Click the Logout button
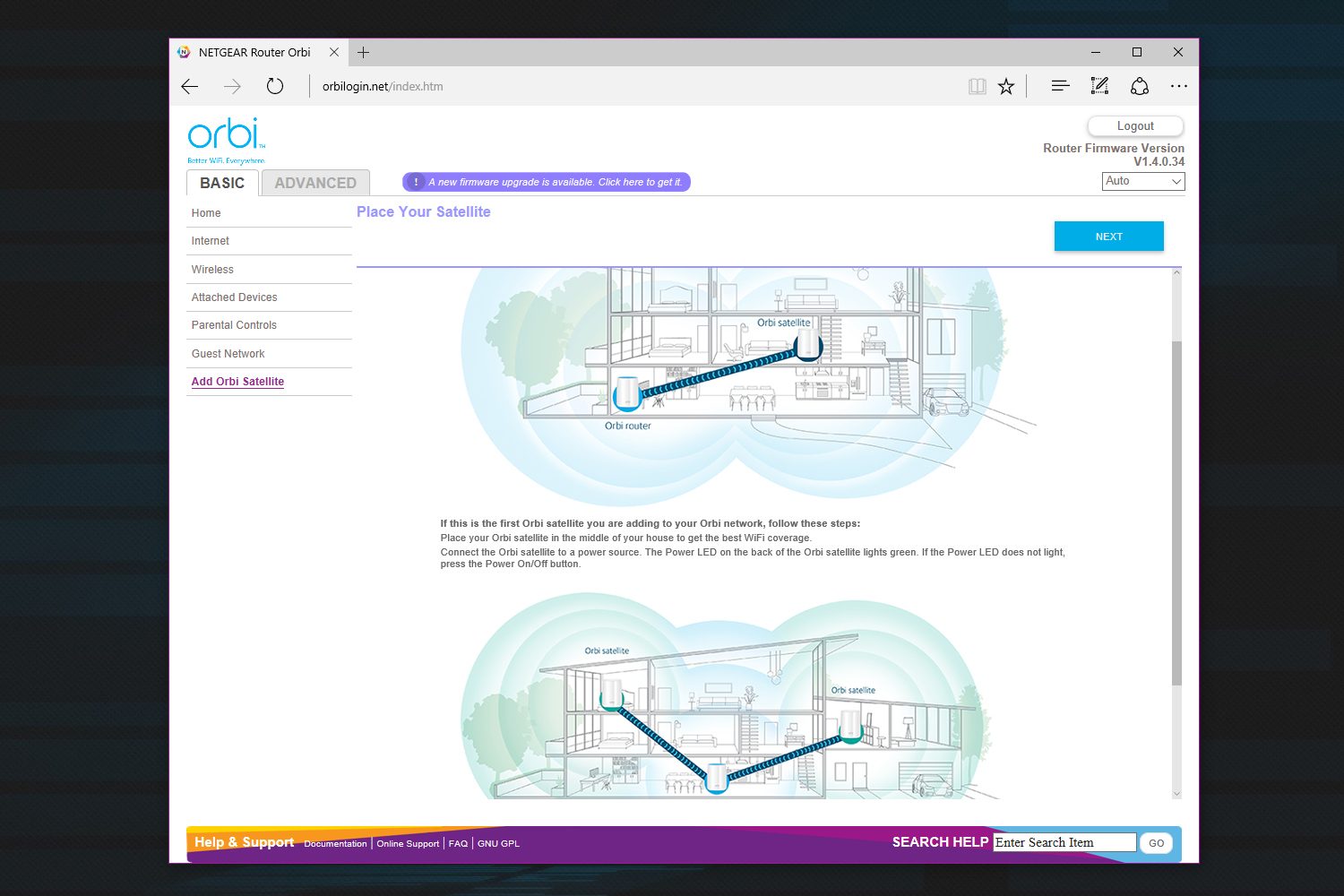Screen dimensions: 1344x896 [x=1135, y=126]
